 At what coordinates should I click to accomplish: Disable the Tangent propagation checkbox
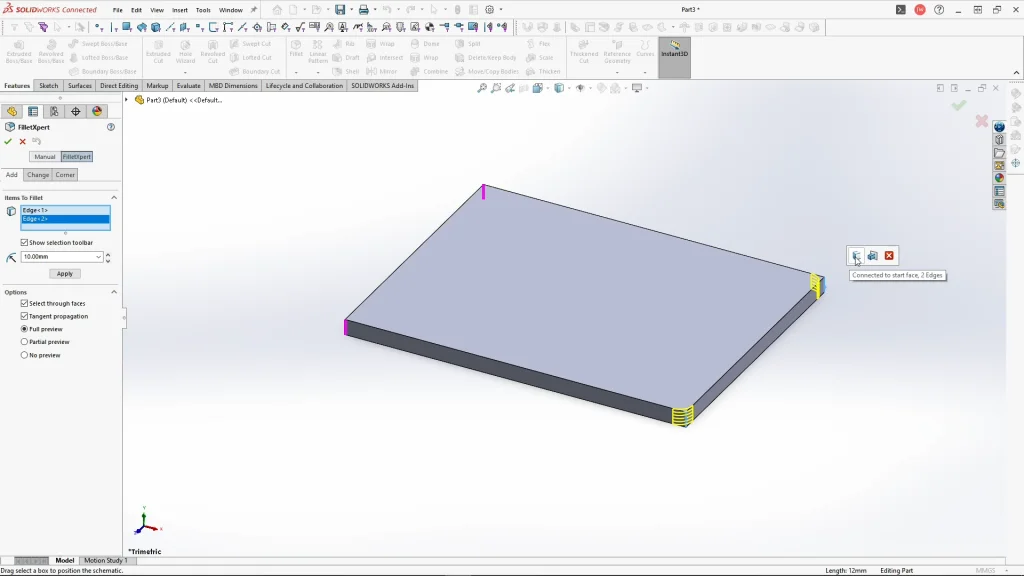[25, 316]
